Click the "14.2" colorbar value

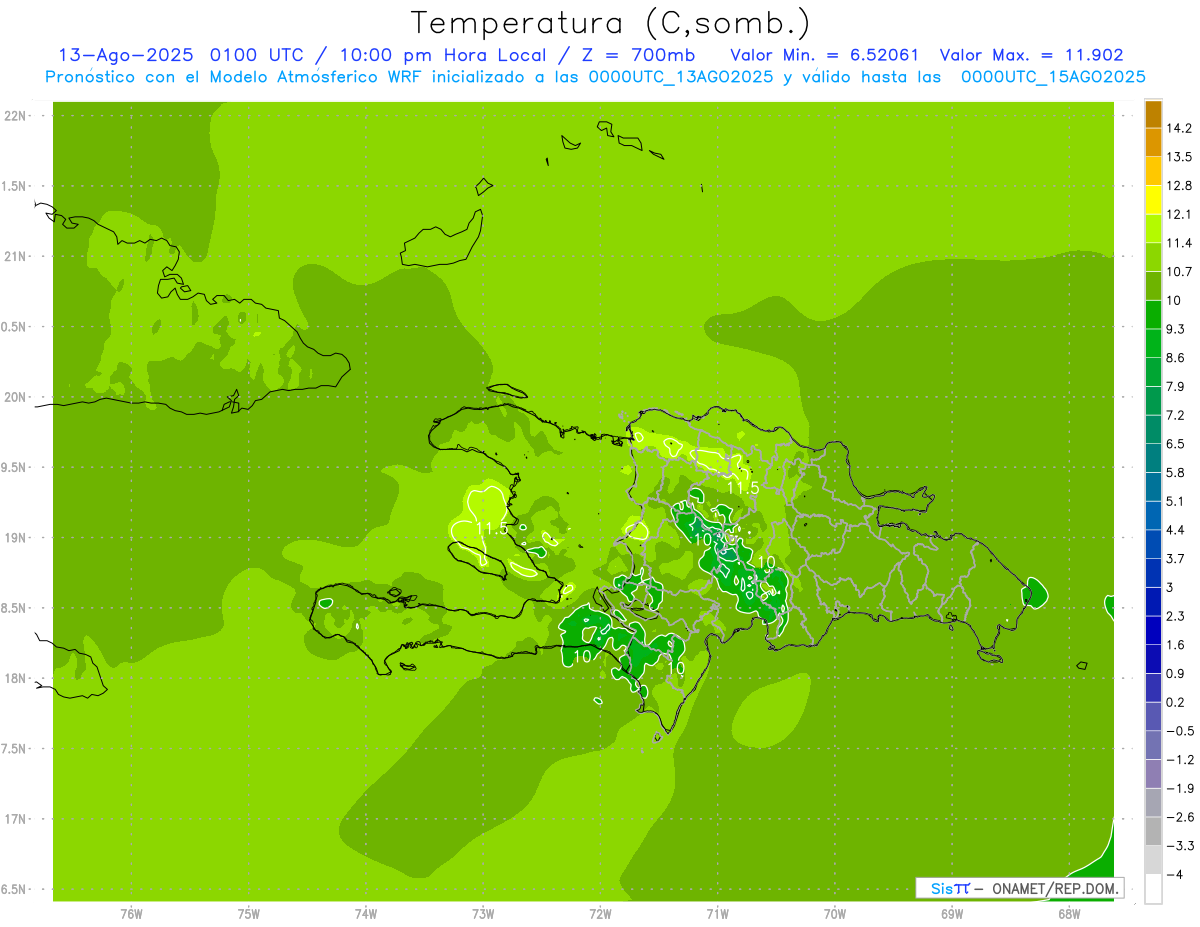click(1178, 128)
